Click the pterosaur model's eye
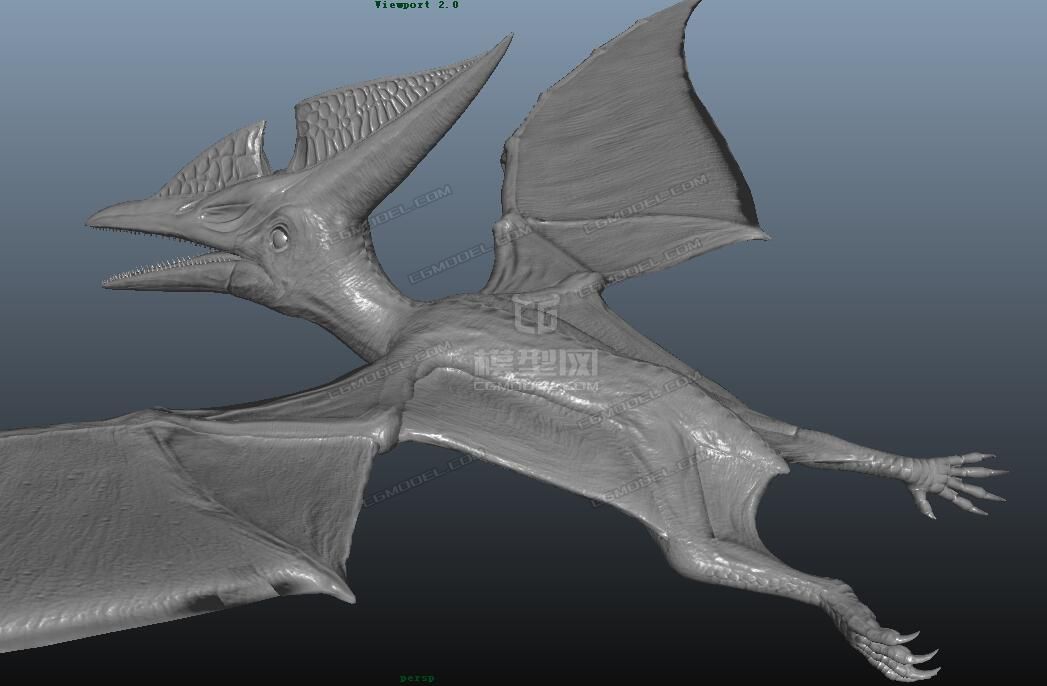 (x=280, y=237)
